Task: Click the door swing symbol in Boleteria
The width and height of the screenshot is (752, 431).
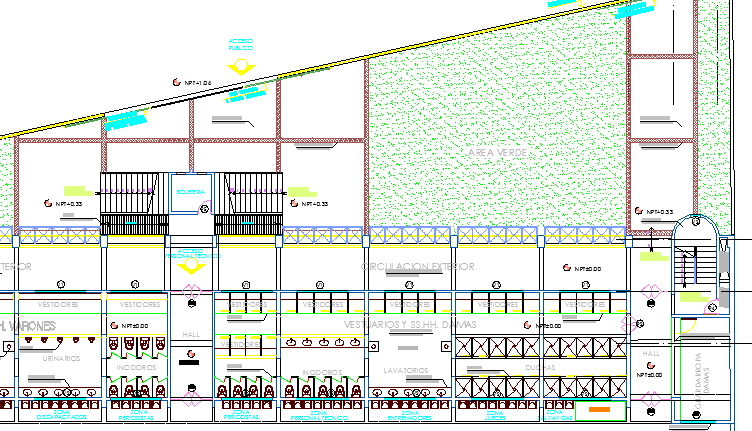Action: (205, 209)
